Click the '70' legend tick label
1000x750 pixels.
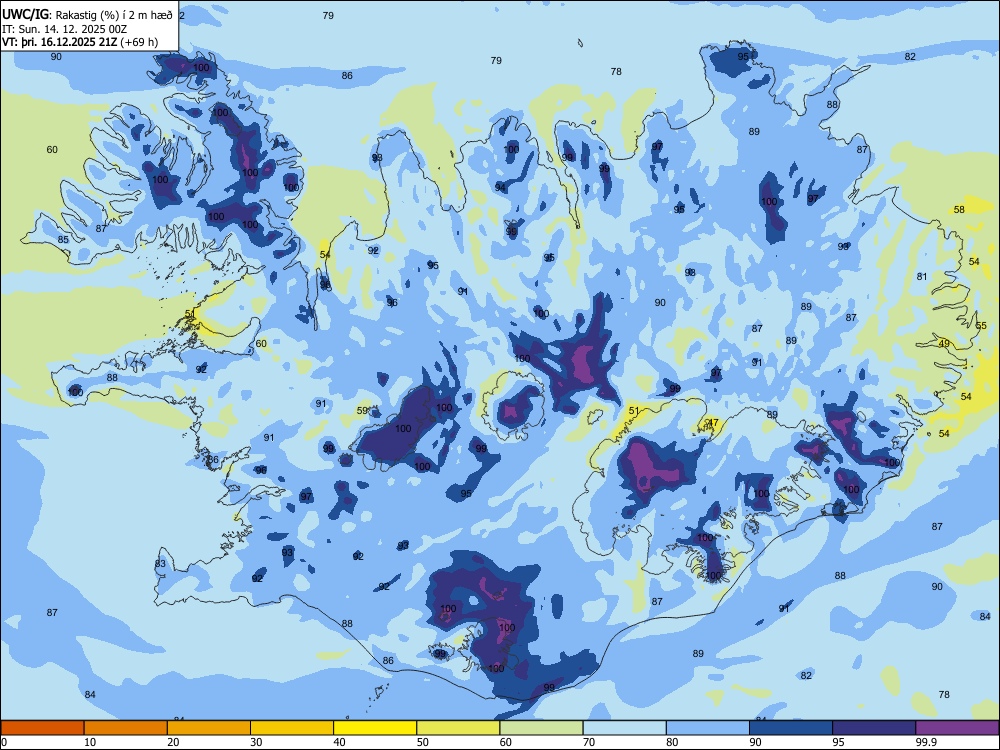[589, 742]
